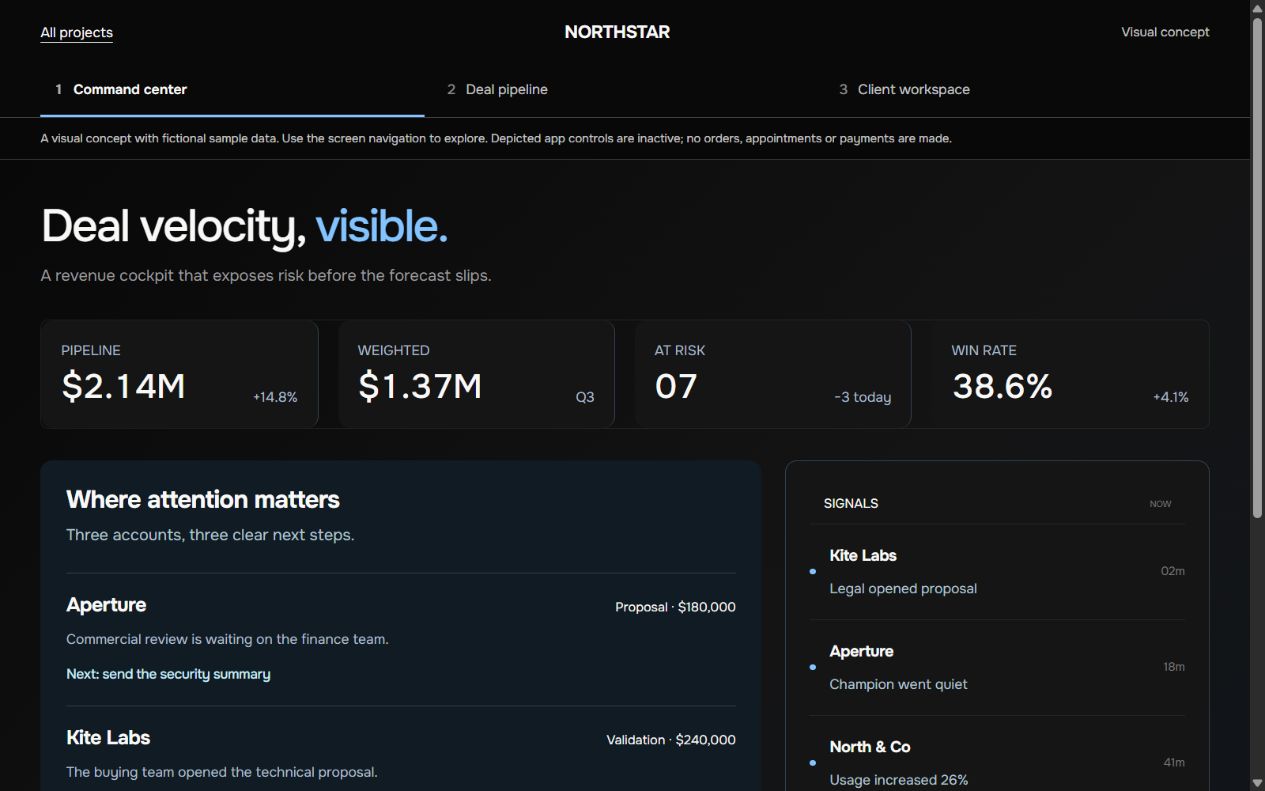Click the Where attention matters heading
Image resolution: width=1265 pixels, height=791 pixels.
203,500
